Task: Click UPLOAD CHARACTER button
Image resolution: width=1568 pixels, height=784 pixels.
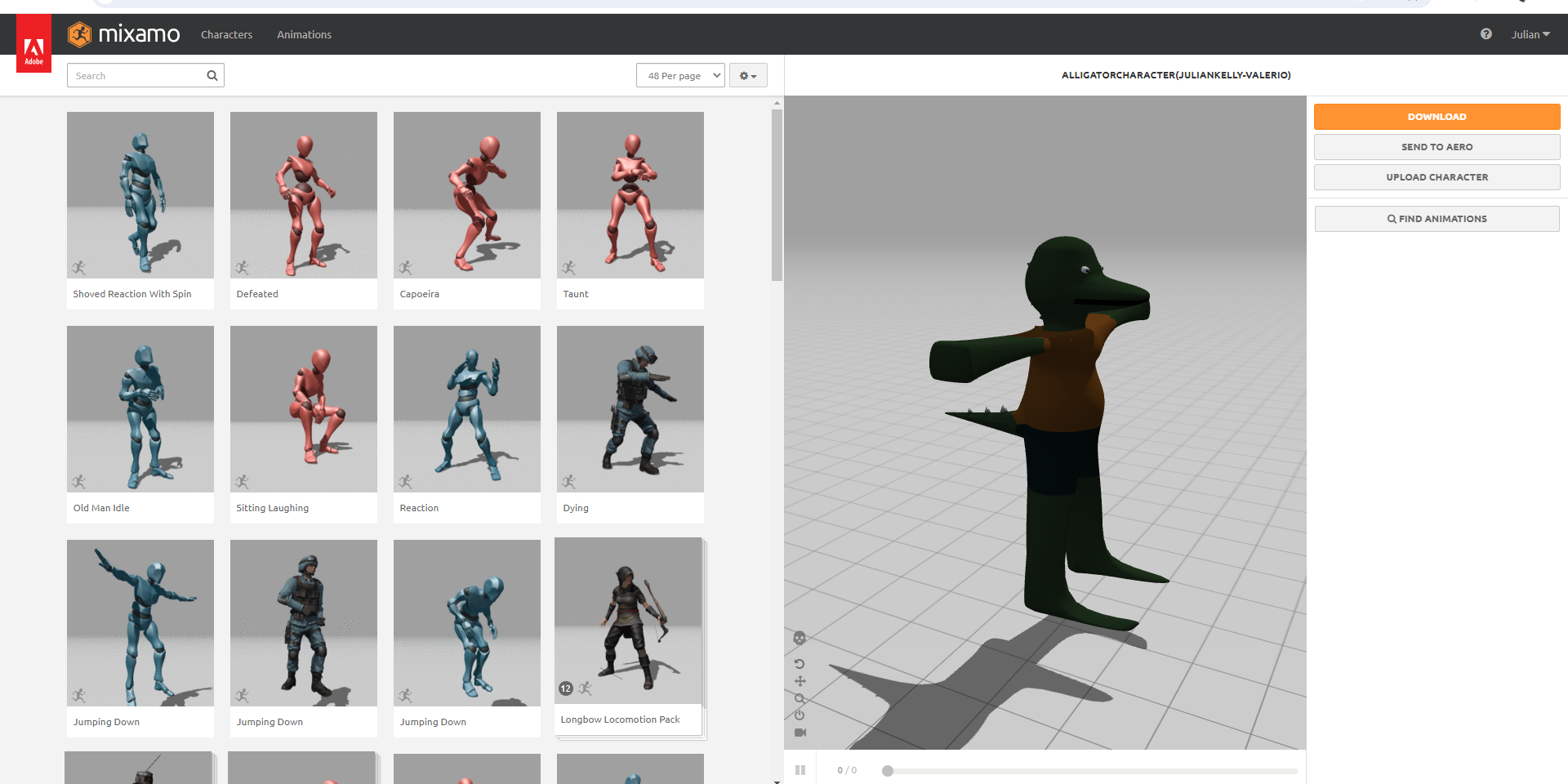Action: tap(1437, 177)
